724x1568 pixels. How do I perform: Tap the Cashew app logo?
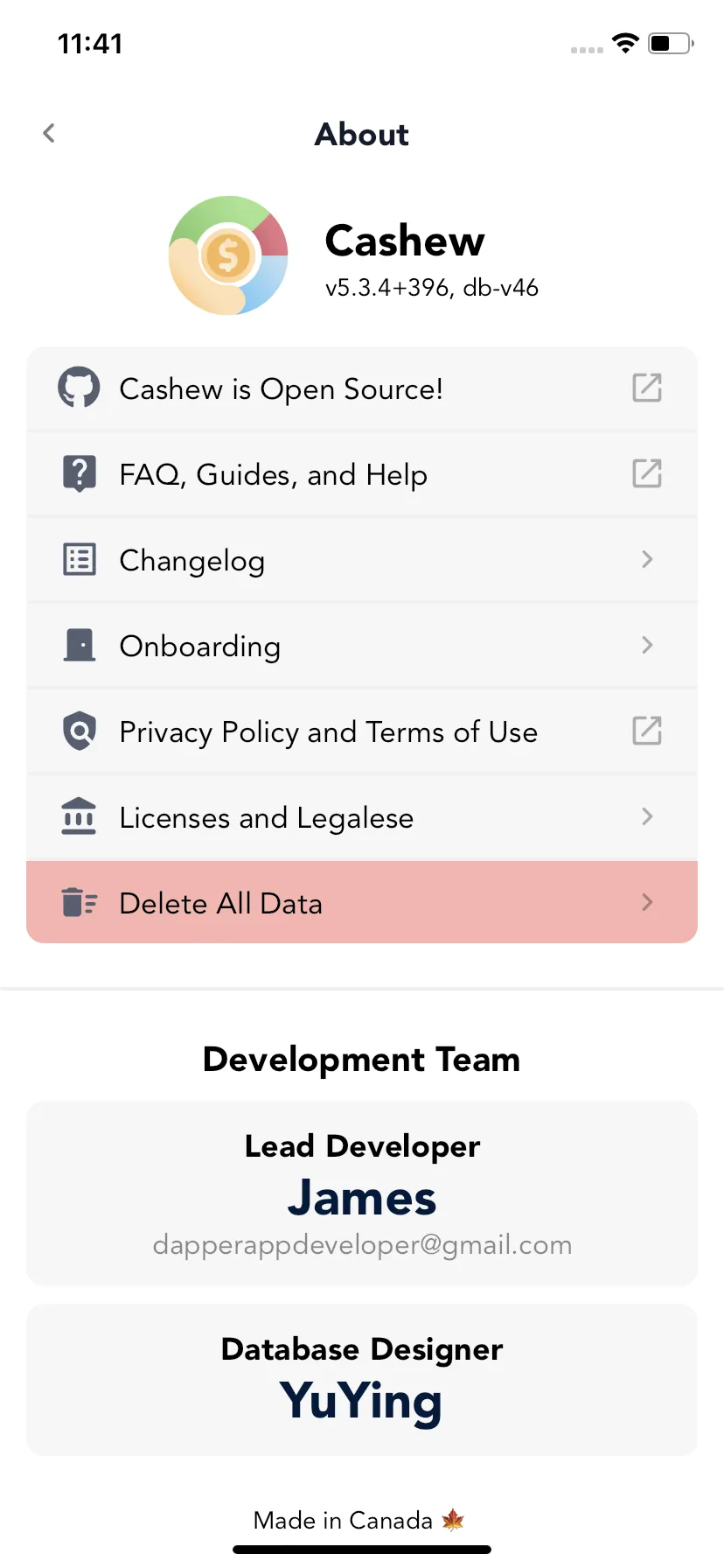(x=228, y=255)
